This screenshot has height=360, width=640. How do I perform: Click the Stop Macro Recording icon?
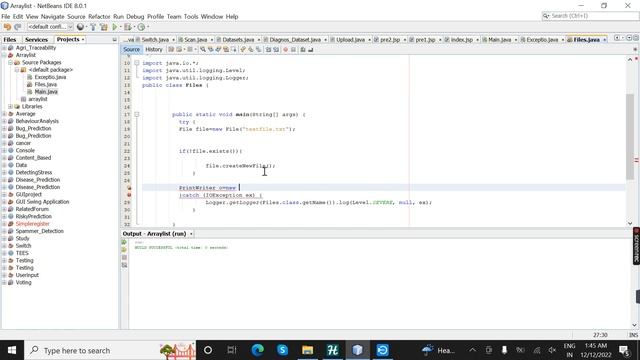point(293,49)
